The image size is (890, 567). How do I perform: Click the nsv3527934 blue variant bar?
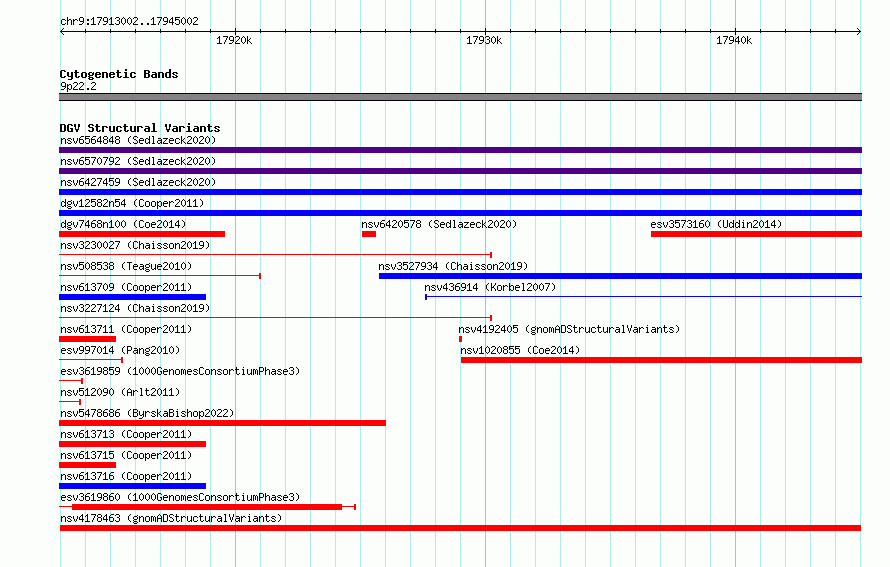[x=620, y=276]
